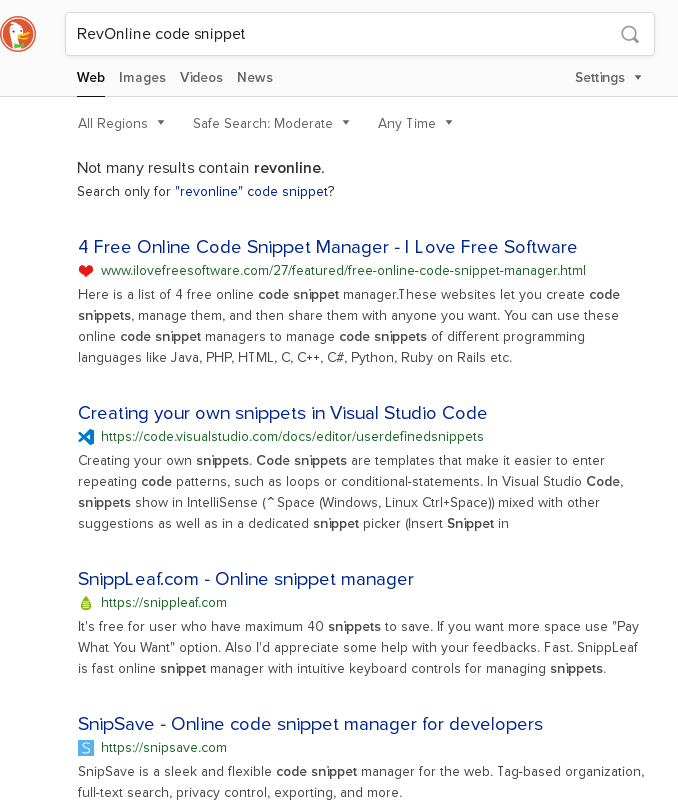Click the red heart favicon for ilovefreesoftware

[86, 271]
